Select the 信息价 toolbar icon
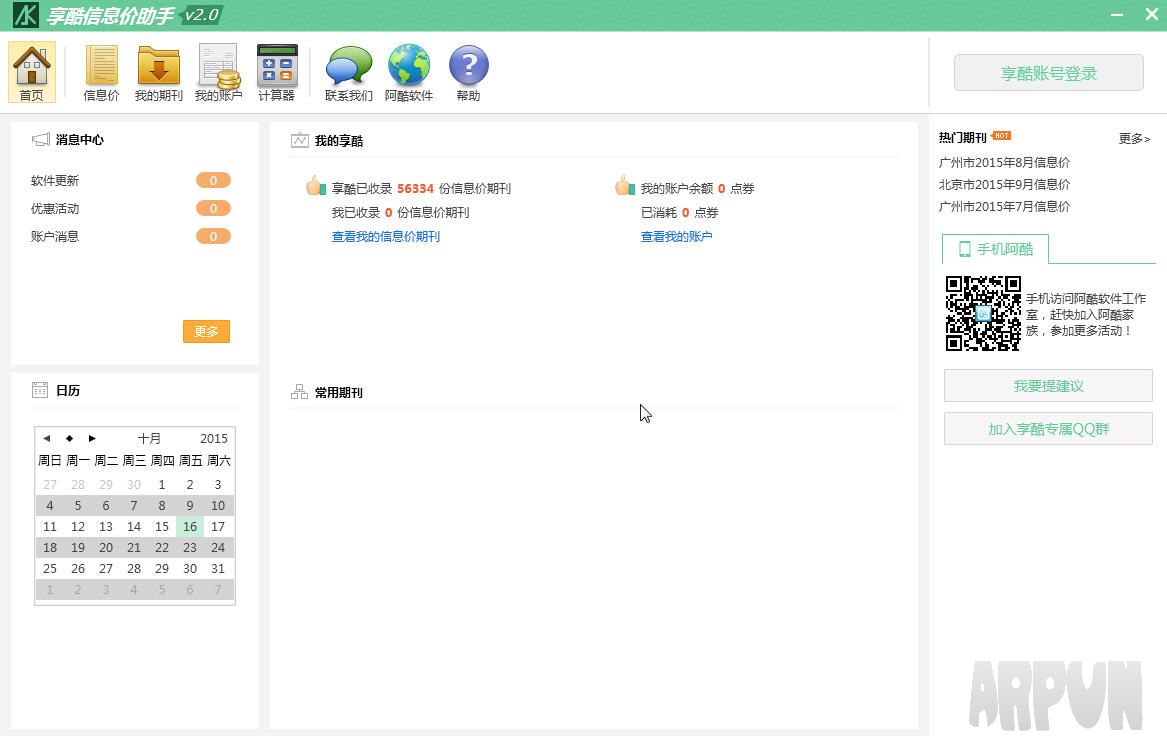The height and width of the screenshot is (736, 1167). [x=99, y=72]
